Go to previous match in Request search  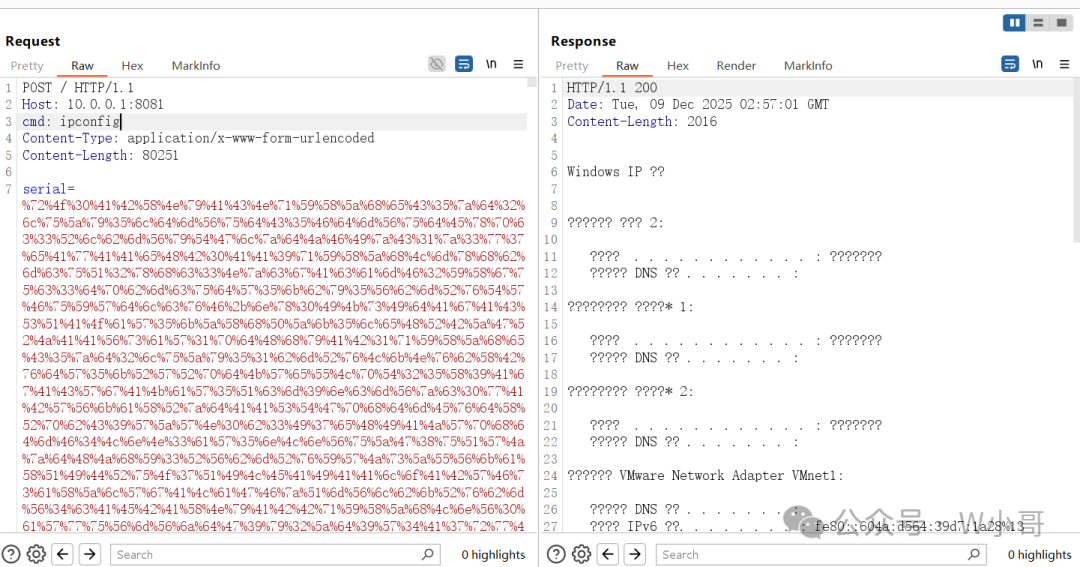[x=63, y=554]
